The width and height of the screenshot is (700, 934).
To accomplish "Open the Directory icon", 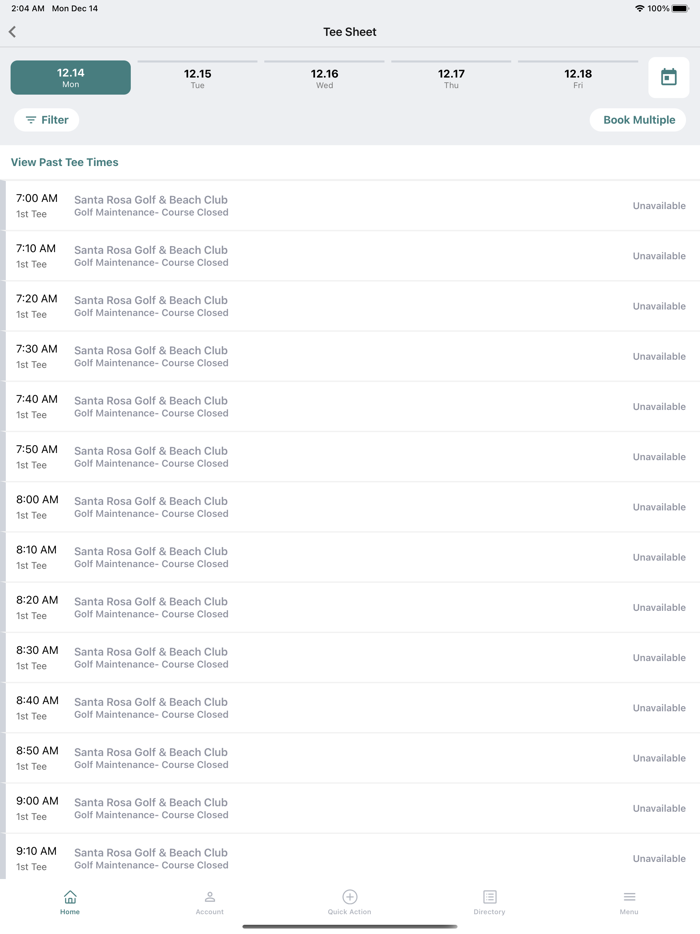I will pos(489,897).
